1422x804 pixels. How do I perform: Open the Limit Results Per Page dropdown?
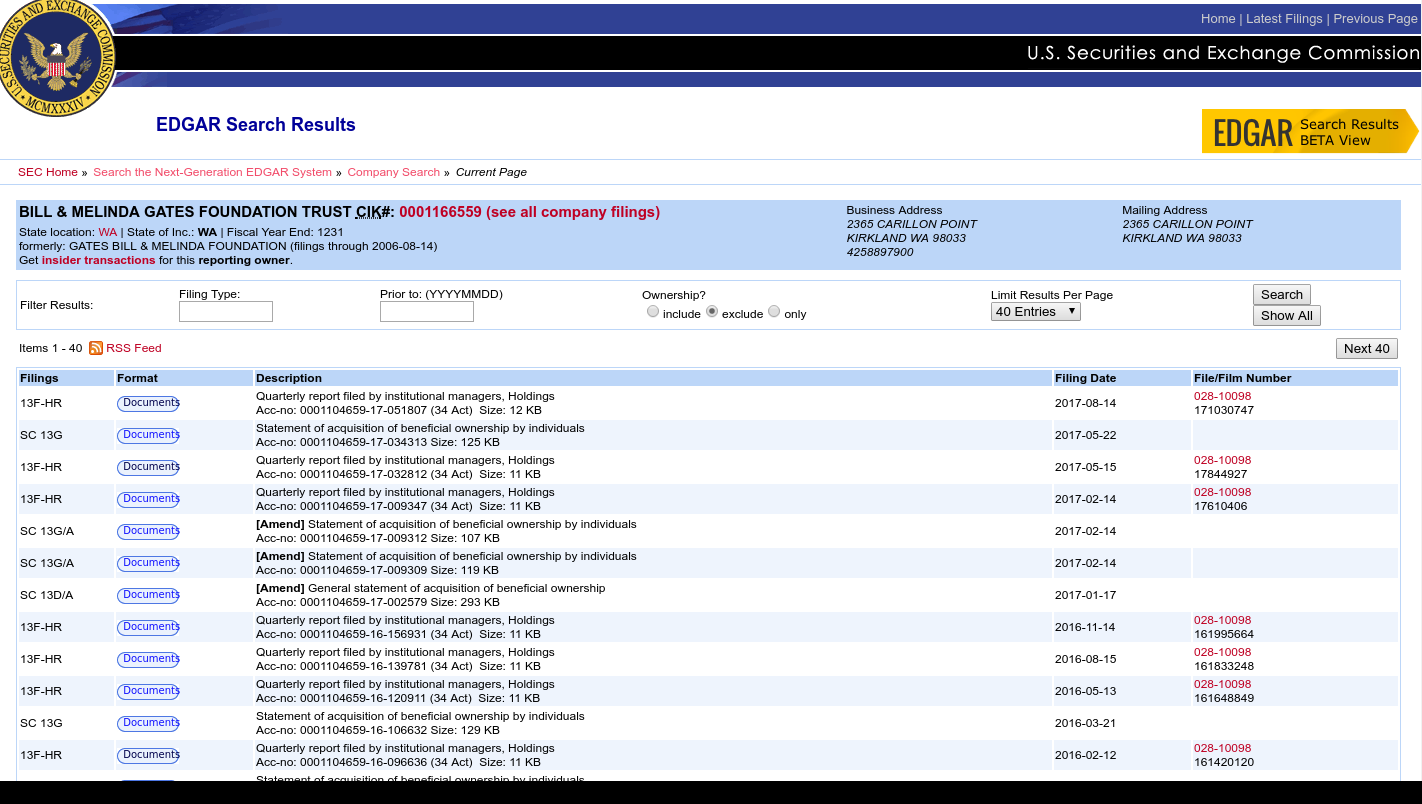coord(1036,312)
